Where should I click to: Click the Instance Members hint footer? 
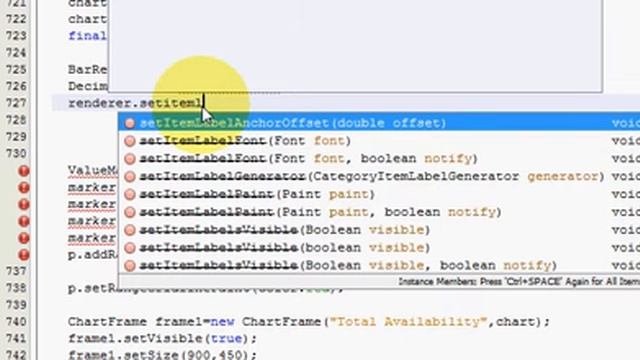coord(519,282)
